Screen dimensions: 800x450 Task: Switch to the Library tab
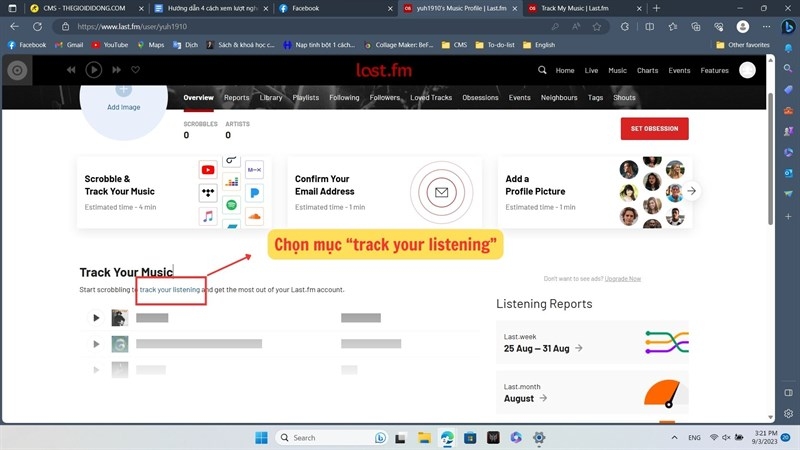coord(270,98)
